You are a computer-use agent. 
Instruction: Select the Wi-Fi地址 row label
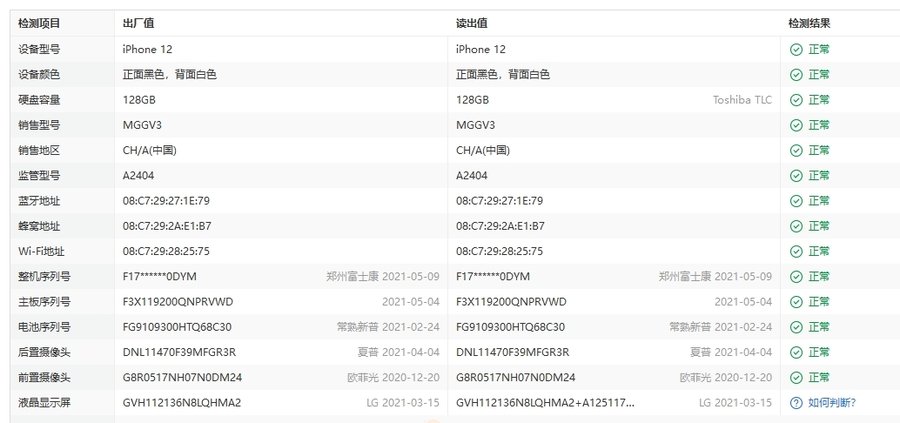41,251
